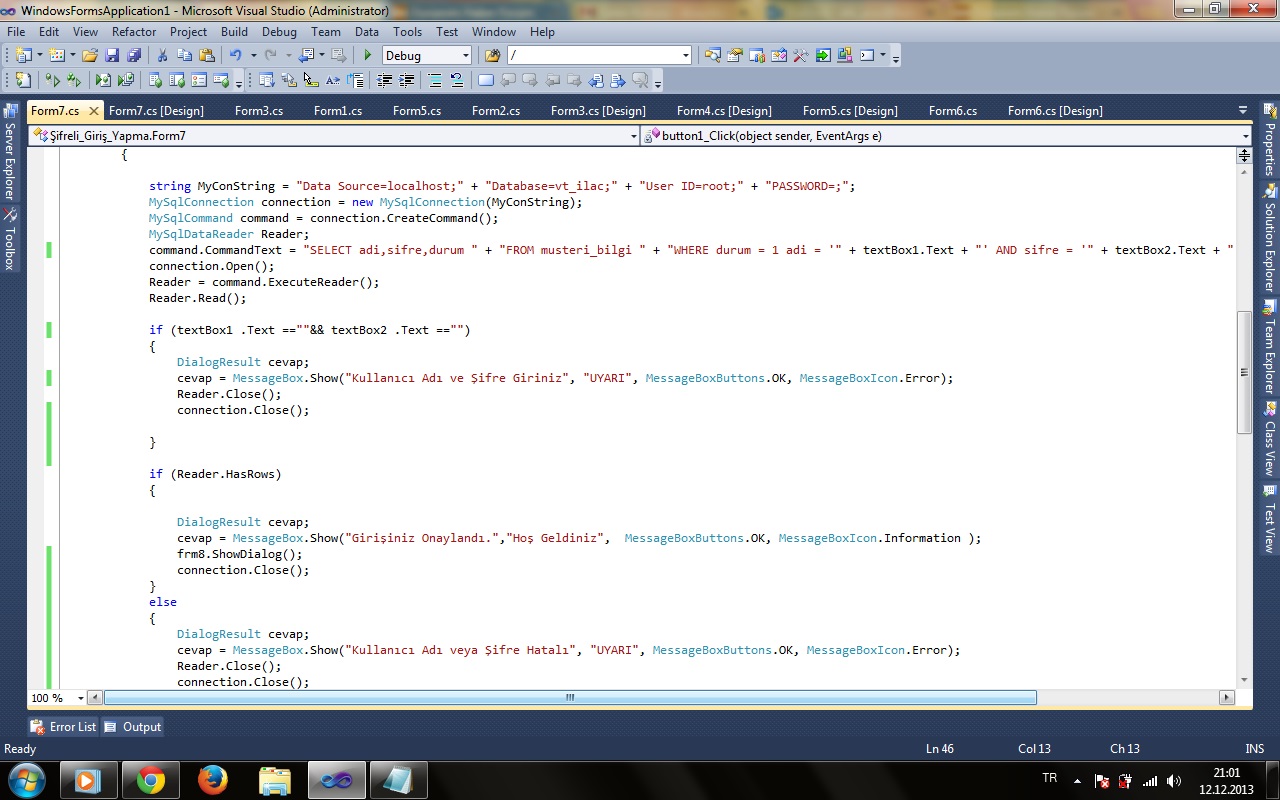Open Google Chrome from the taskbar
Image resolution: width=1280 pixels, height=800 pixels.
coord(151,780)
